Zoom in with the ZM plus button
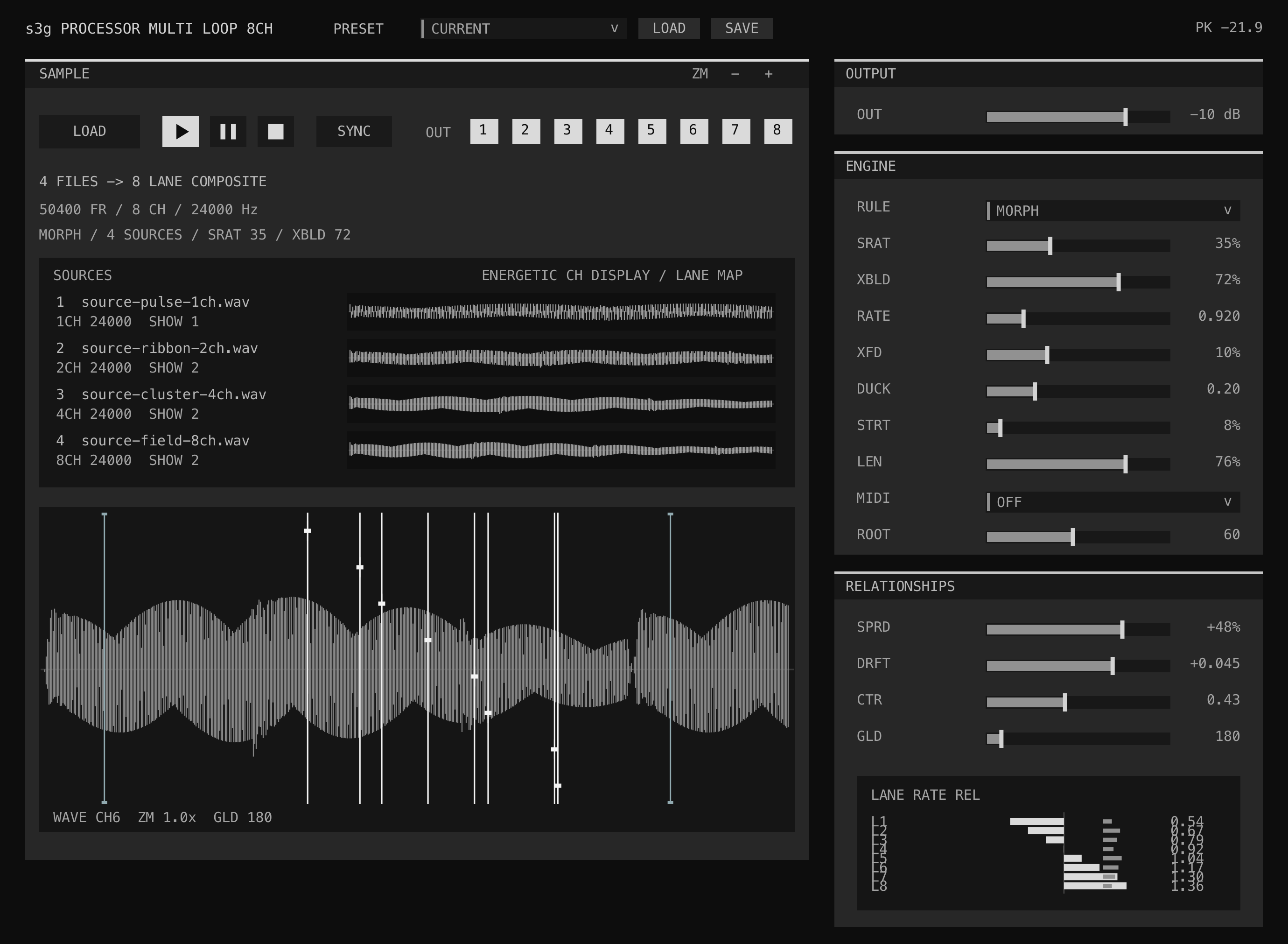Screen dimensions: 1288x944 (769, 74)
